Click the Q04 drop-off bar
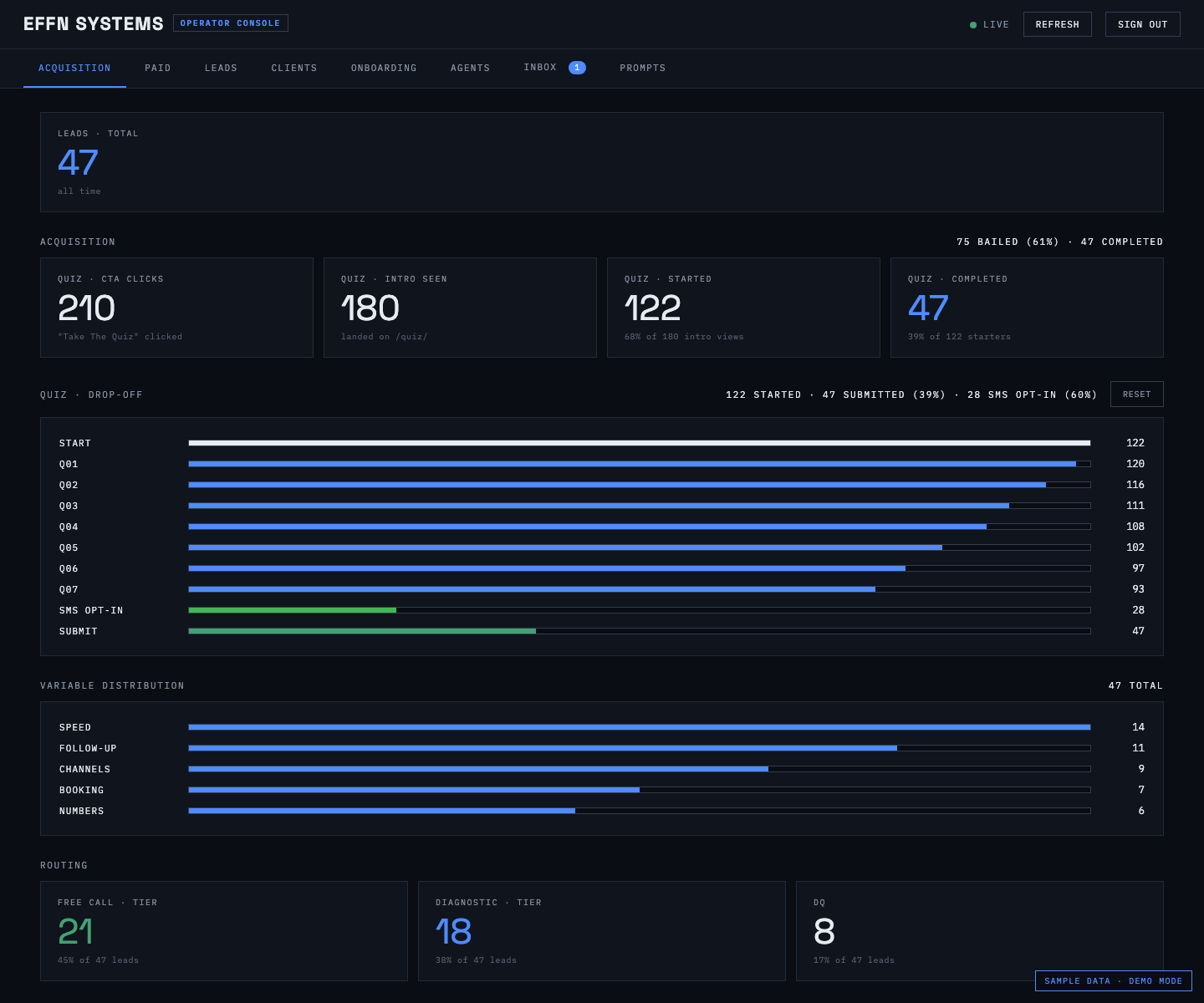Screen dimensions: 1204x1003 (x=640, y=527)
